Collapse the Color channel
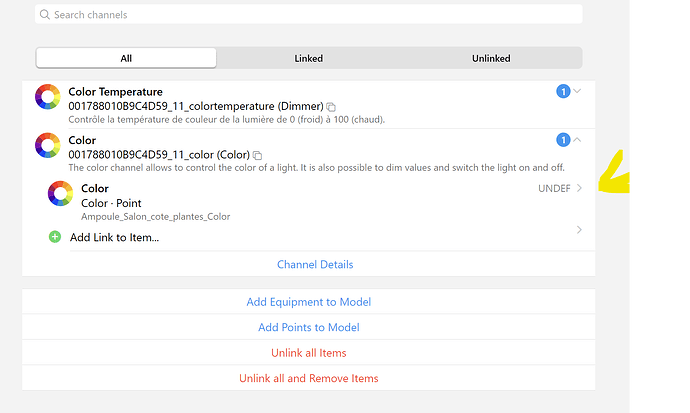 577,139
